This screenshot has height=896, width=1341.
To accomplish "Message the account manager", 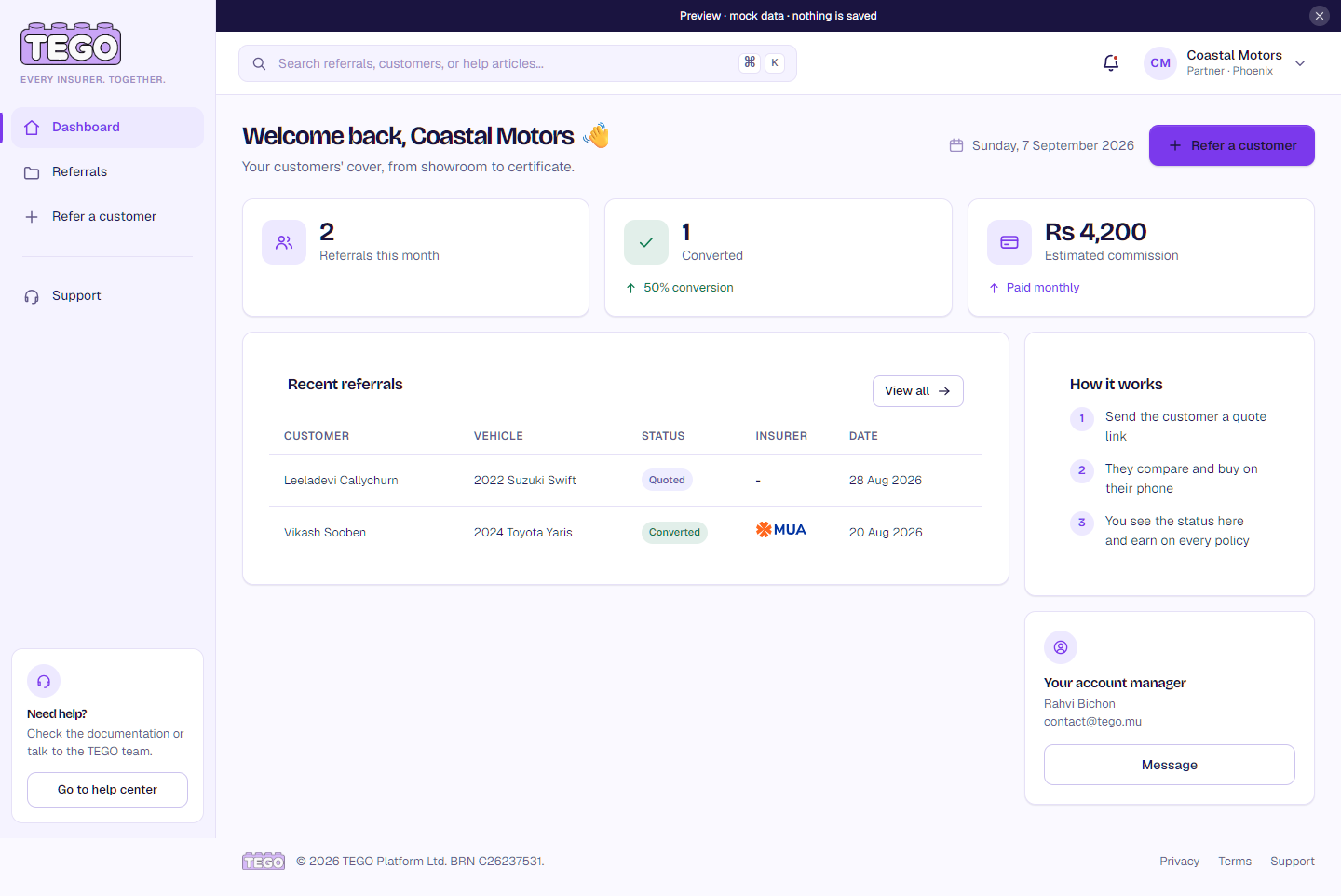I will [x=1170, y=765].
